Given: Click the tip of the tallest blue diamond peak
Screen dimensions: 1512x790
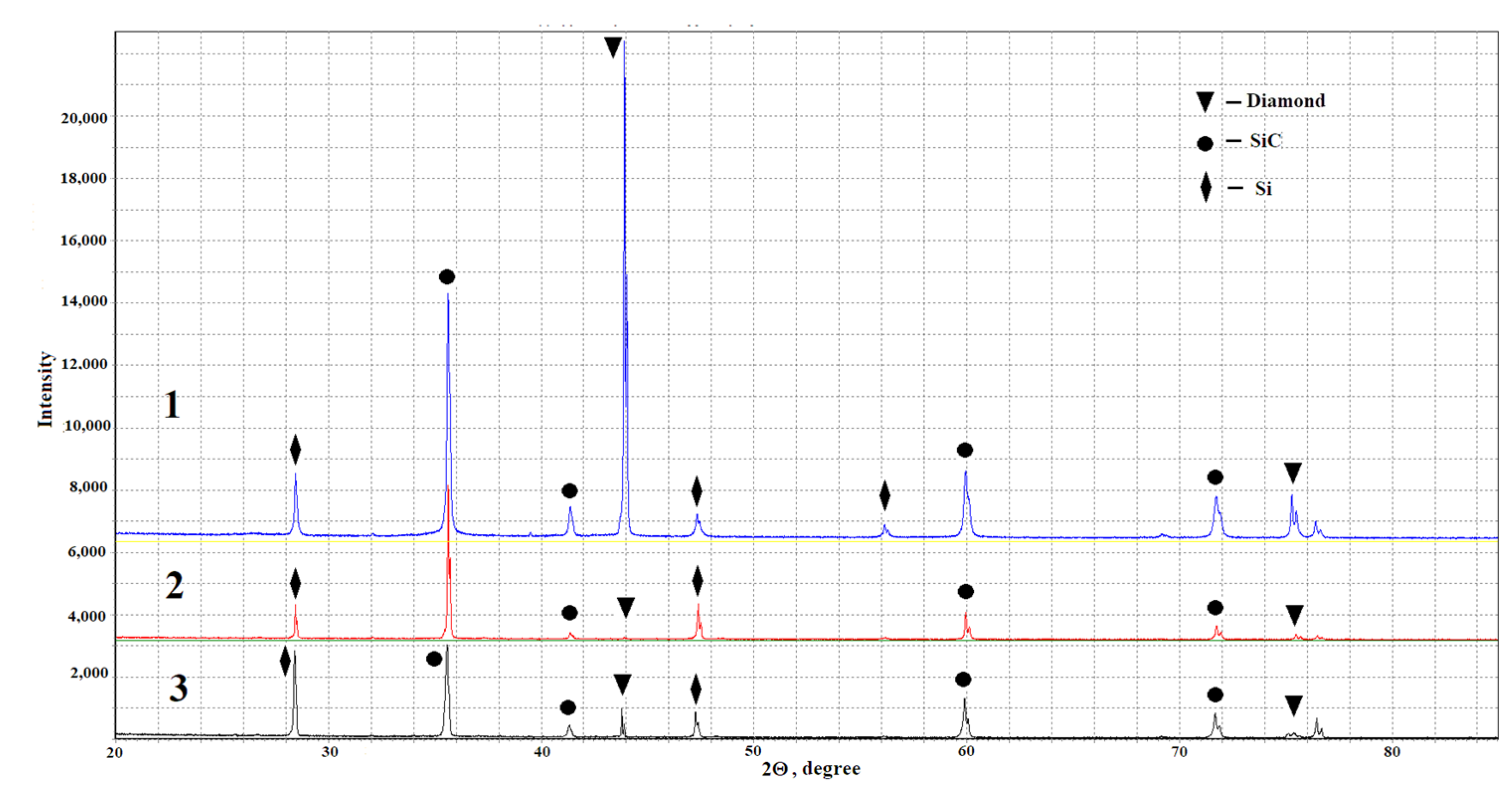Looking at the screenshot, I should coord(624,42).
